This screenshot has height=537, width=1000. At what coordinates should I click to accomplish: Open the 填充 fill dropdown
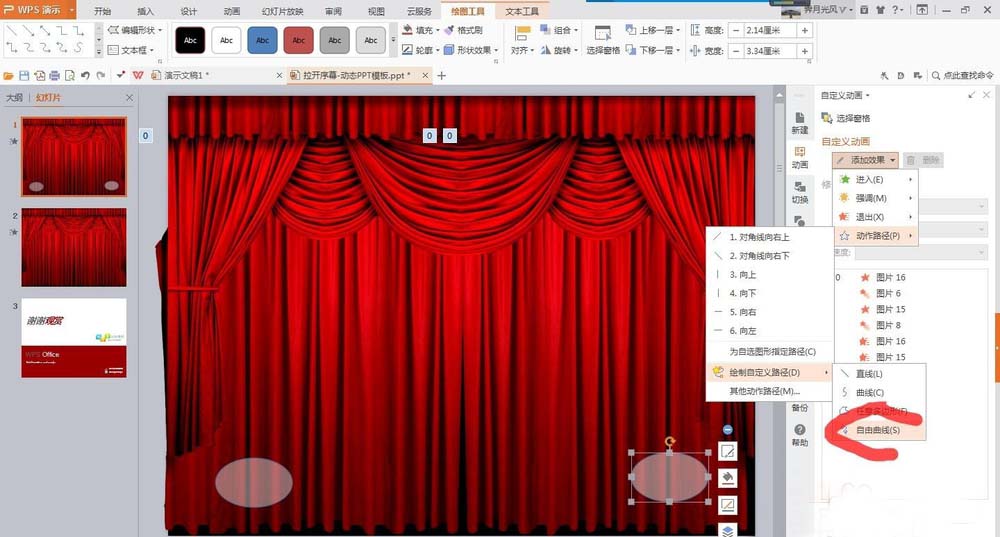tap(423, 31)
